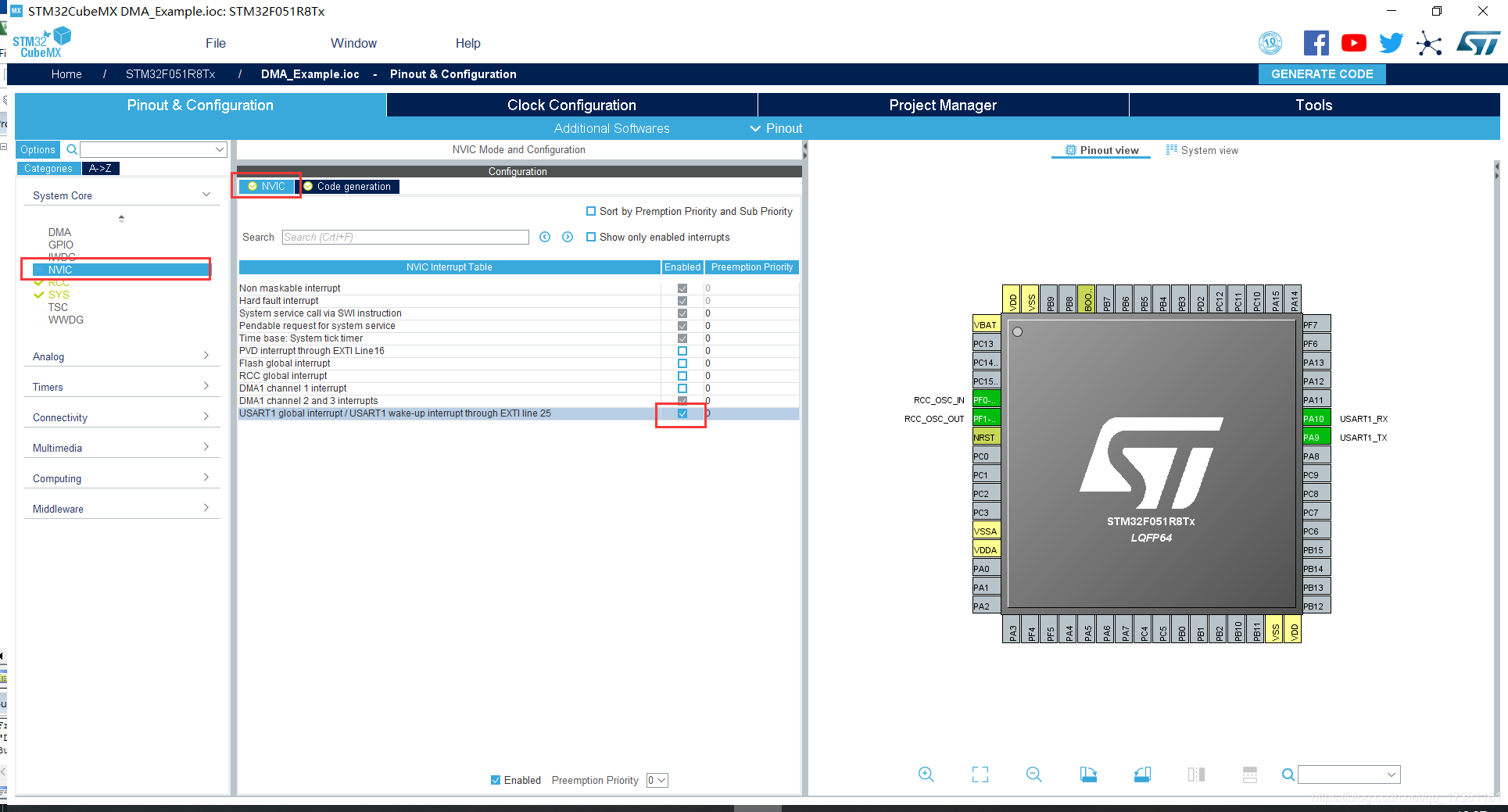Screen dimensions: 1508x812
Task: Rotate the chip view clockwise
Action: (x=1088, y=774)
